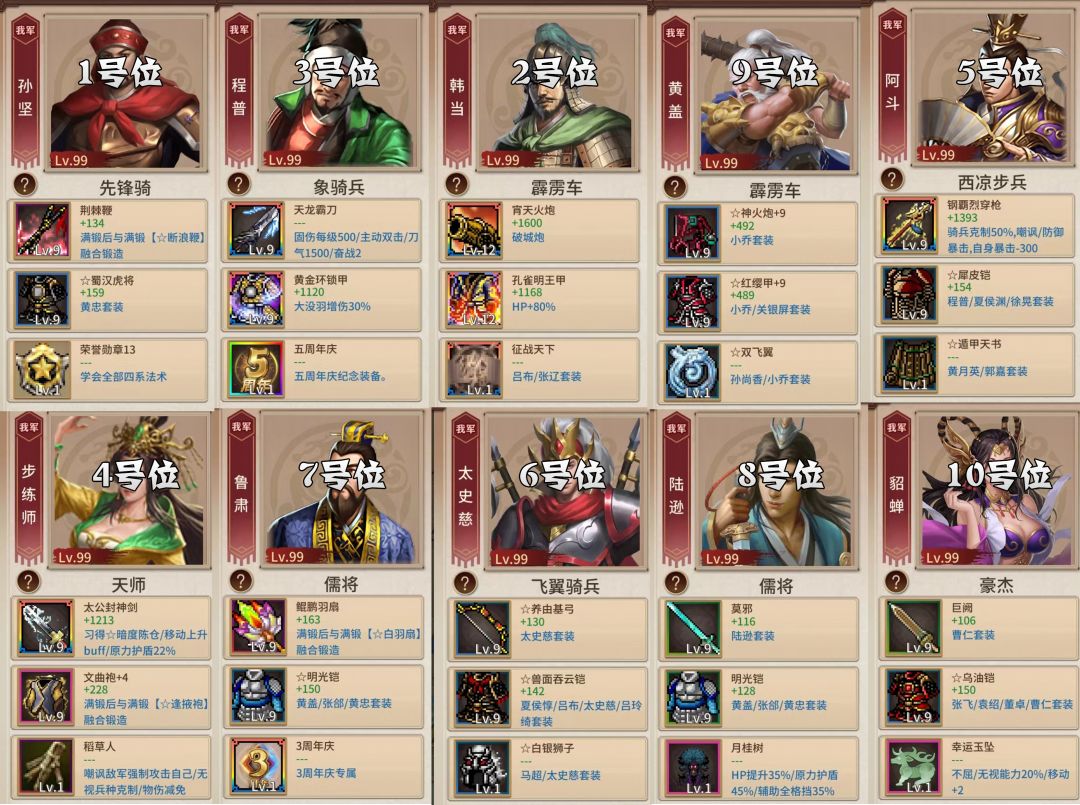This screenshot has width=1080, height=805.
Task: Select 鲲鹏羽扇 feather fan icon
Action: (258, 627)
